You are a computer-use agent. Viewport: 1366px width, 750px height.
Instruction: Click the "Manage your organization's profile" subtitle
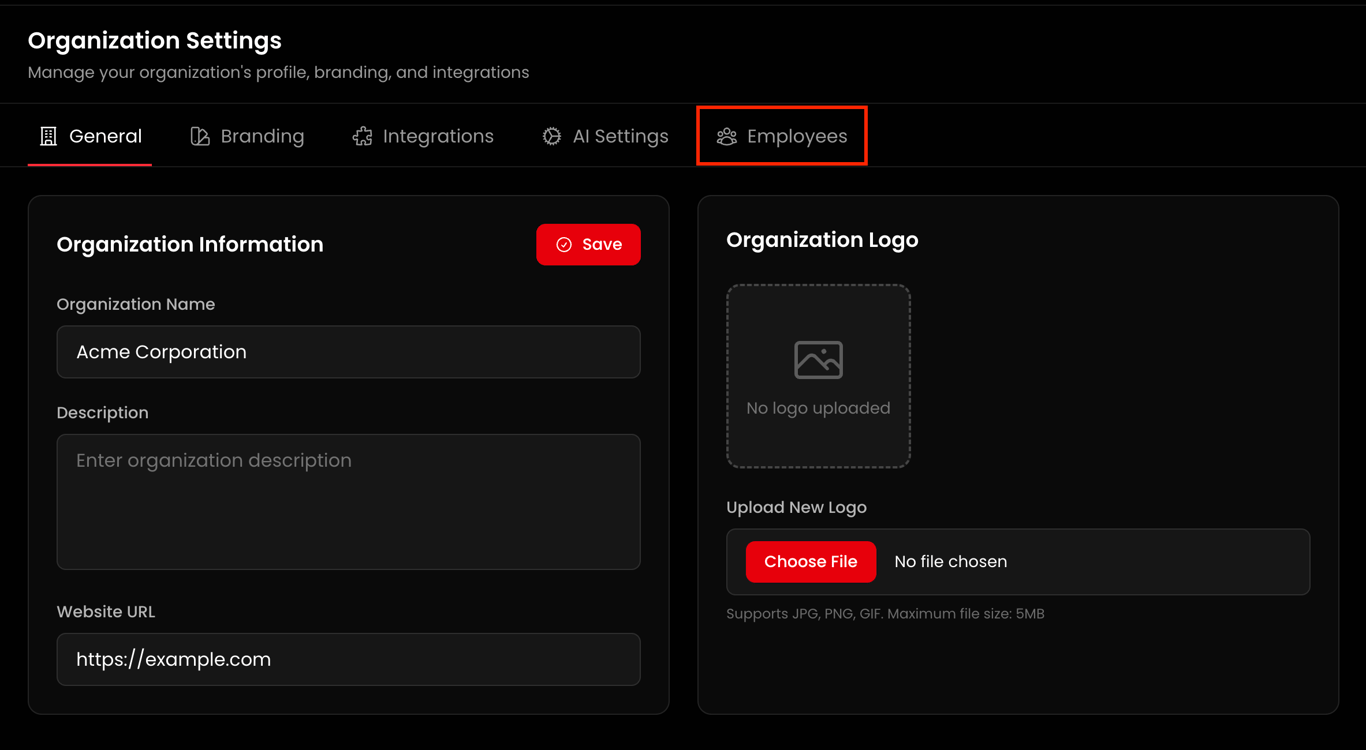(x=279, y=73)
